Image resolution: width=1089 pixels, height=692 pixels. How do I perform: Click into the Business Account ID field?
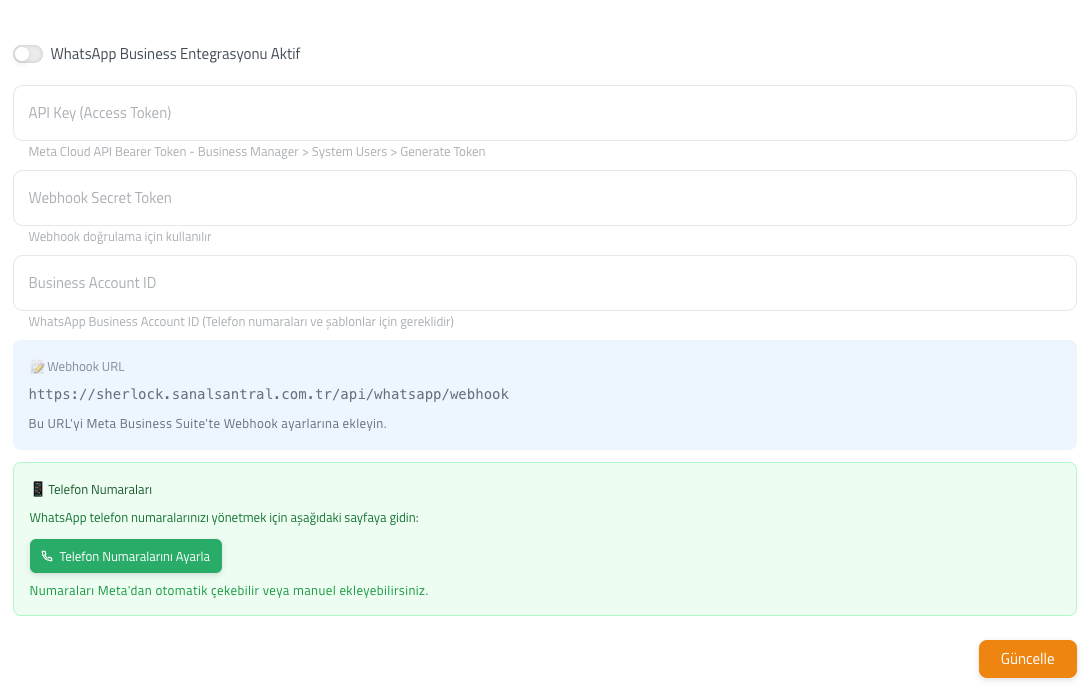coord(544,283)
